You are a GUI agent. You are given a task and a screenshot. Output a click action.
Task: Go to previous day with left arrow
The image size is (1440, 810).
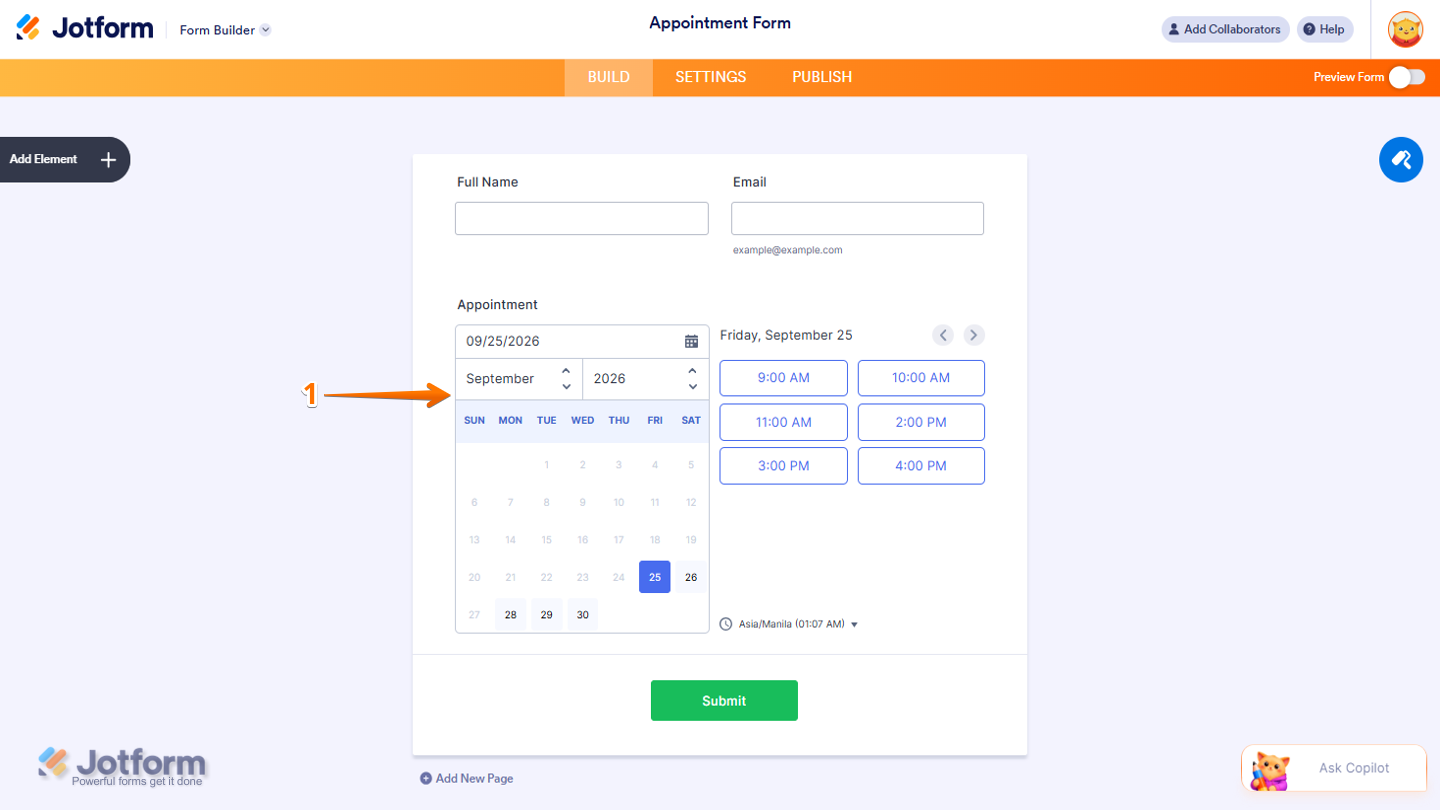pyautogui.click(x=943, y=335)
